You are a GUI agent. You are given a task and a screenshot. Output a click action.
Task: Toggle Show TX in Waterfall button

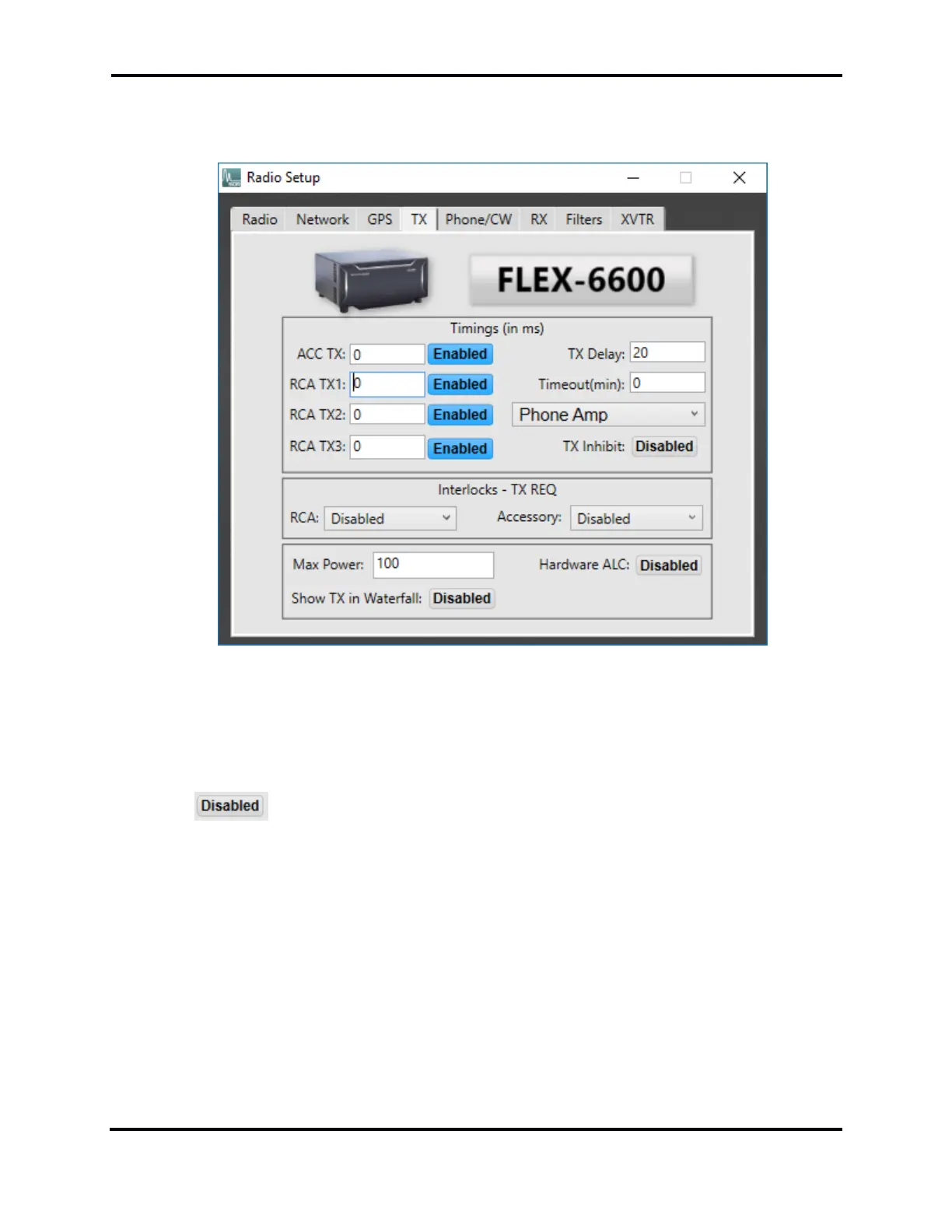462,598
